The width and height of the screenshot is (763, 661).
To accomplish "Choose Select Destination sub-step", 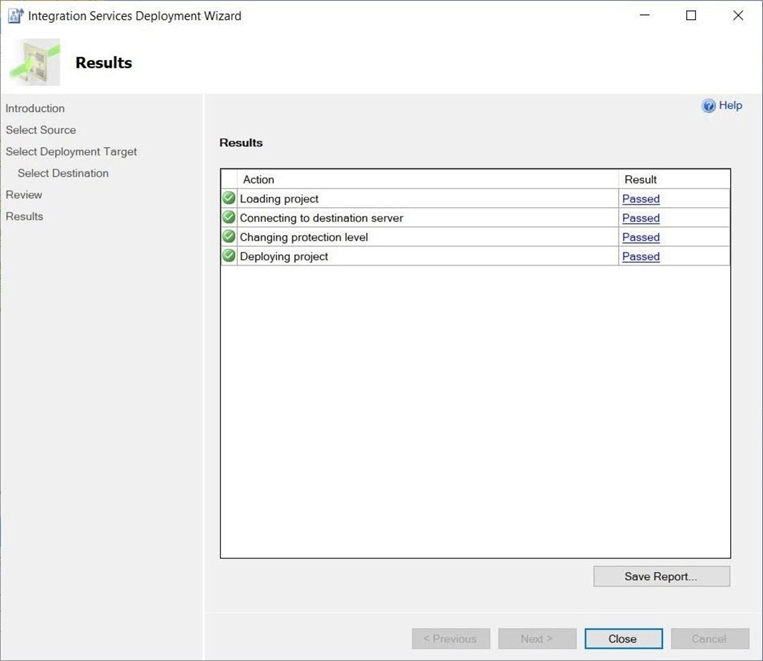I will [63, 173].
